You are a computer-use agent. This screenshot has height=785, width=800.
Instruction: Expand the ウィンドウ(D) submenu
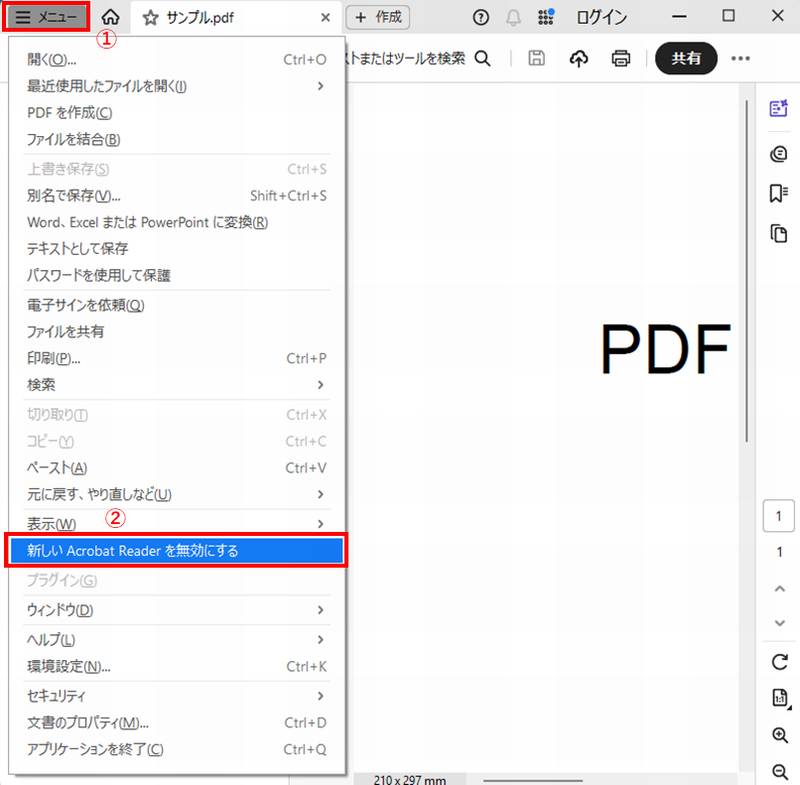pyautogui.click(x=177, y=610)
